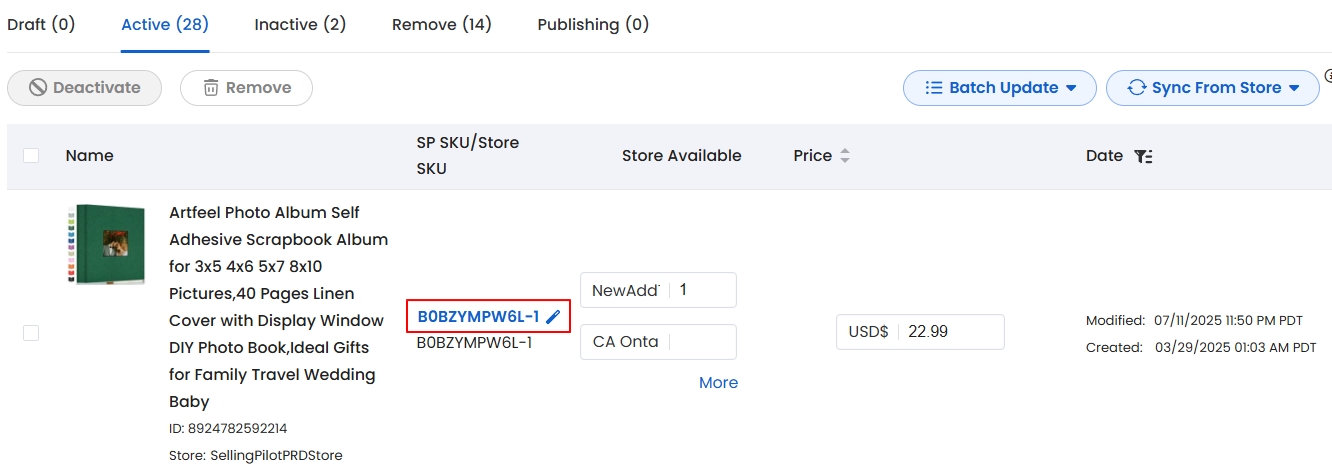Click the sync arrows icon in Sync From Store

(1136, 88)
